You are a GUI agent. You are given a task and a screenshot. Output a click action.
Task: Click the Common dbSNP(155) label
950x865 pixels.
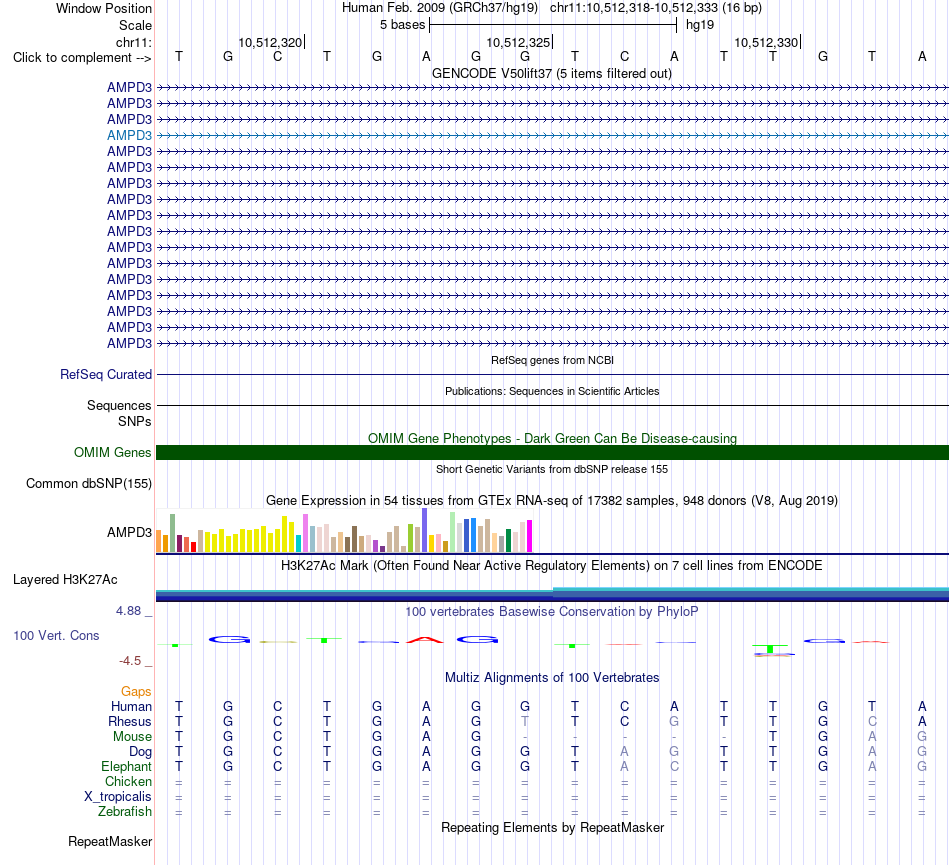89,483
